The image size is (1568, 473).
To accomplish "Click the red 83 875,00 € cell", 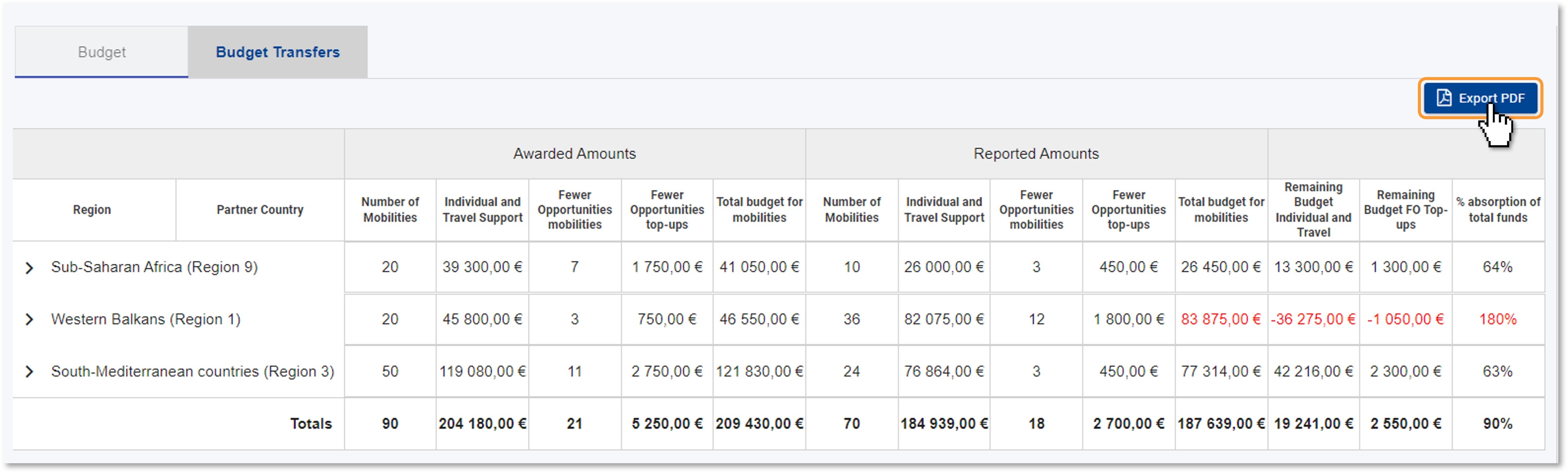I will point(1221,319).
